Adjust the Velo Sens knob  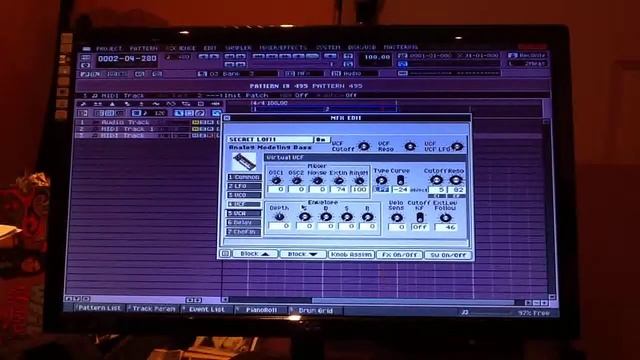(x=397, y=218)
